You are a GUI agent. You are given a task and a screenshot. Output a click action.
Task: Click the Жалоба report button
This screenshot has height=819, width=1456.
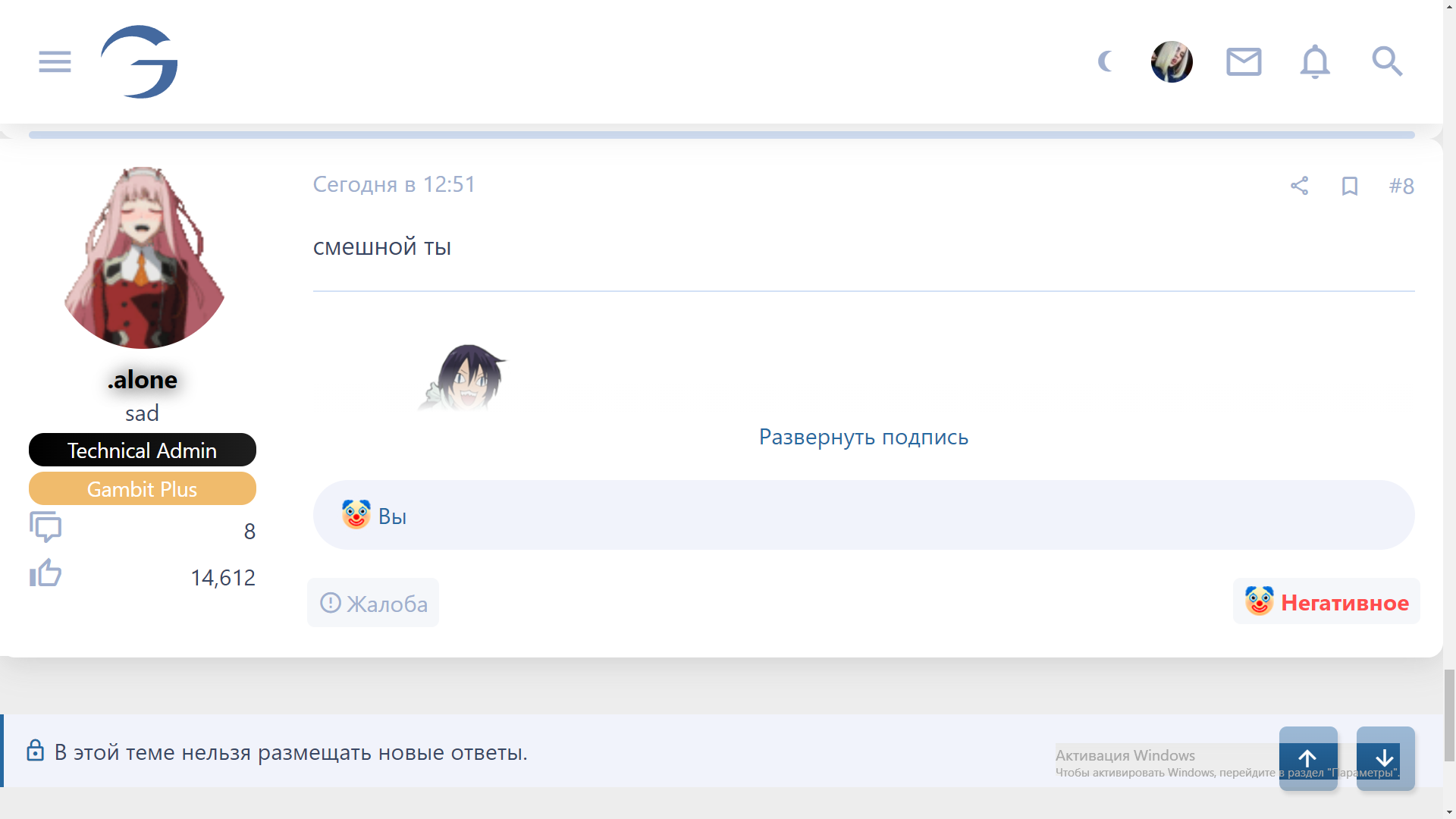tap(373, 603)
